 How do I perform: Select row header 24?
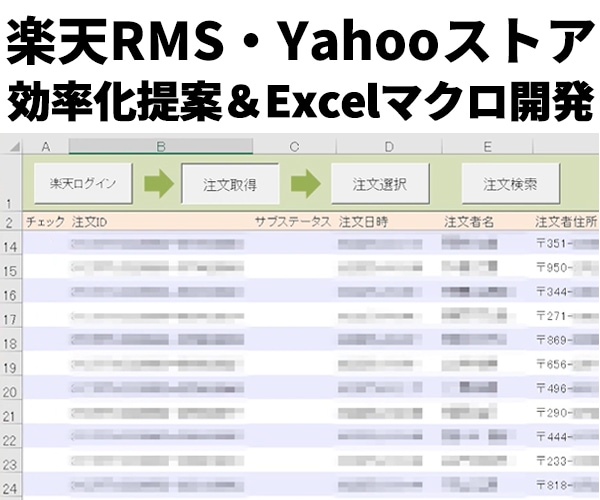(11, 486)
